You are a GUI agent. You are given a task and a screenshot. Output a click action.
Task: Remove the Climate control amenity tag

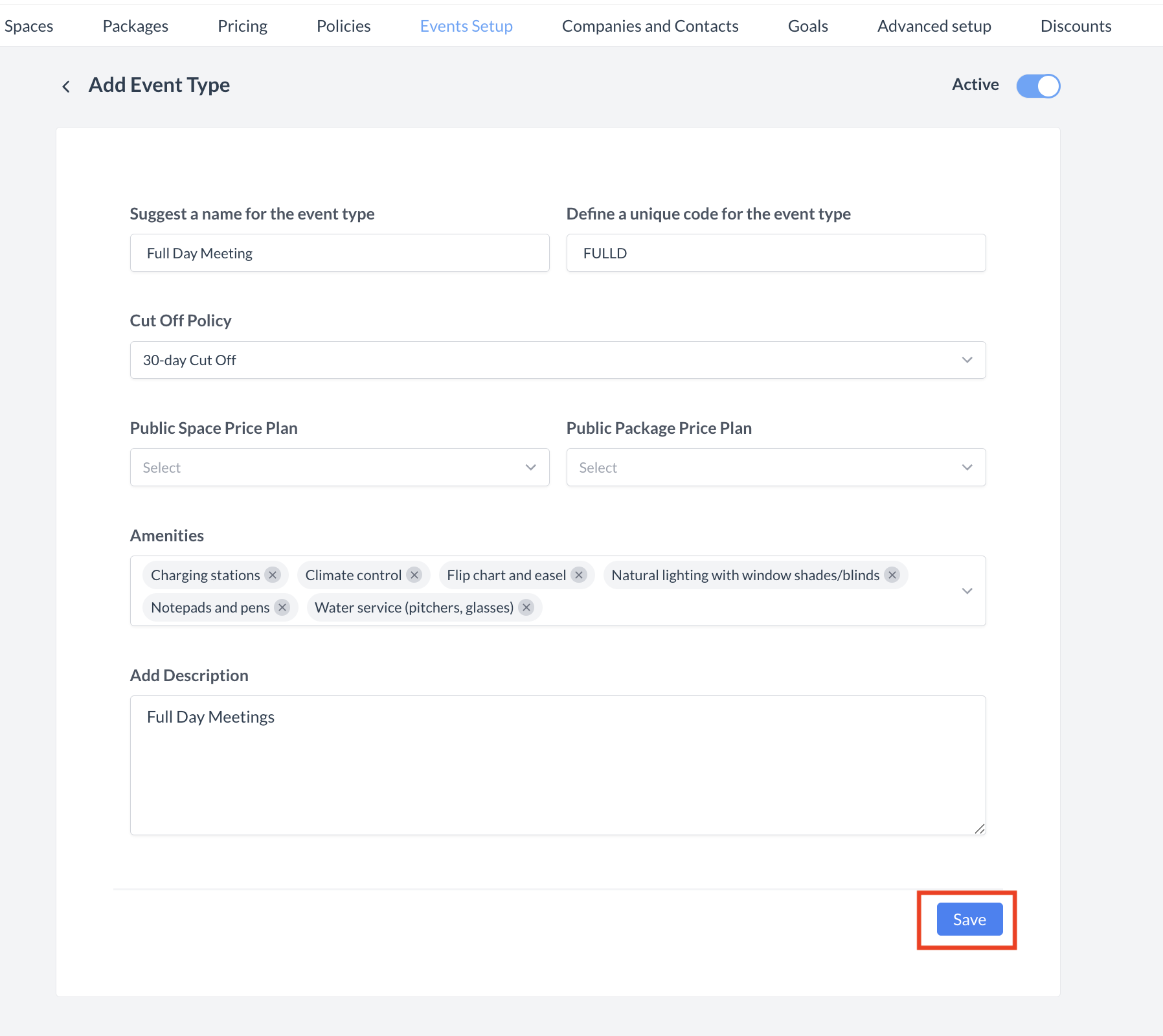414,575
